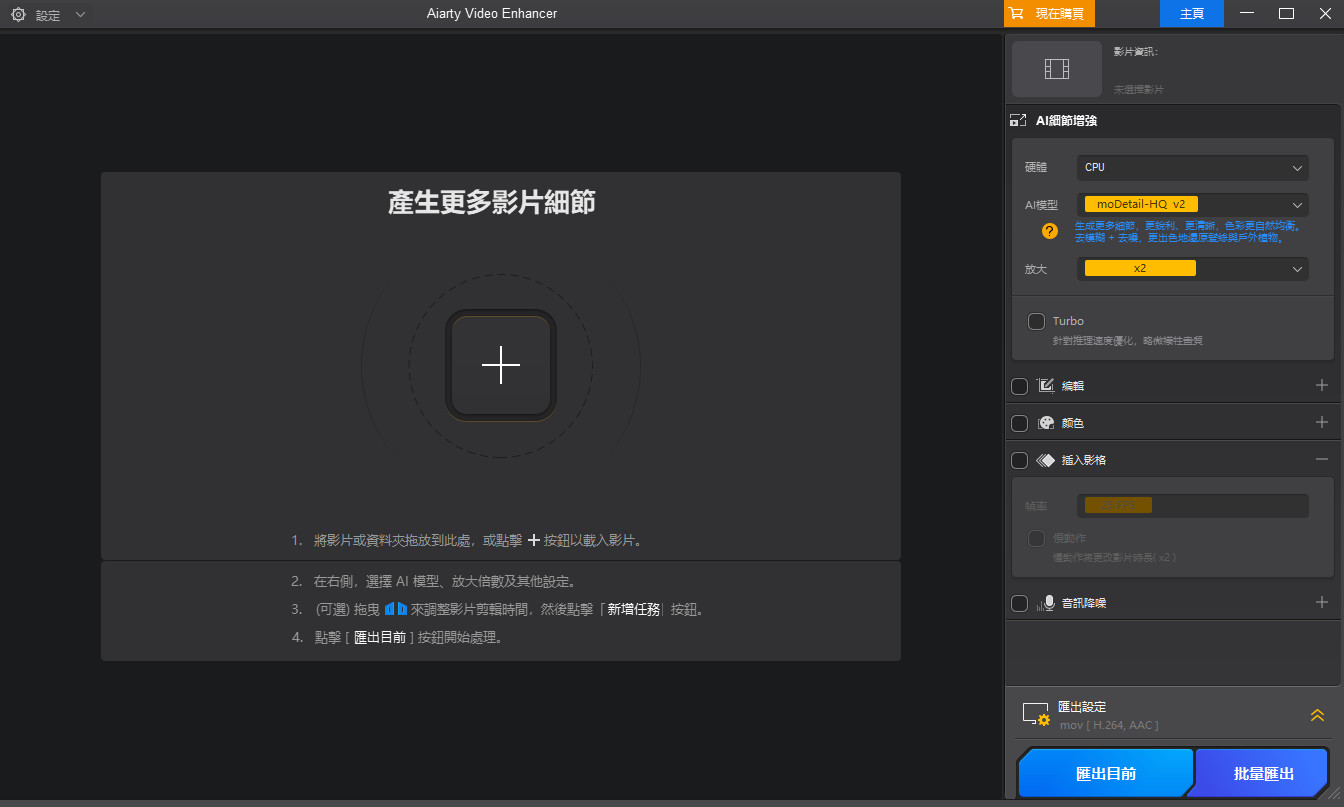This screenshot has width=1344, height=807.
Task: Click the 未選擇影片 text
Action: (1139, 90)
